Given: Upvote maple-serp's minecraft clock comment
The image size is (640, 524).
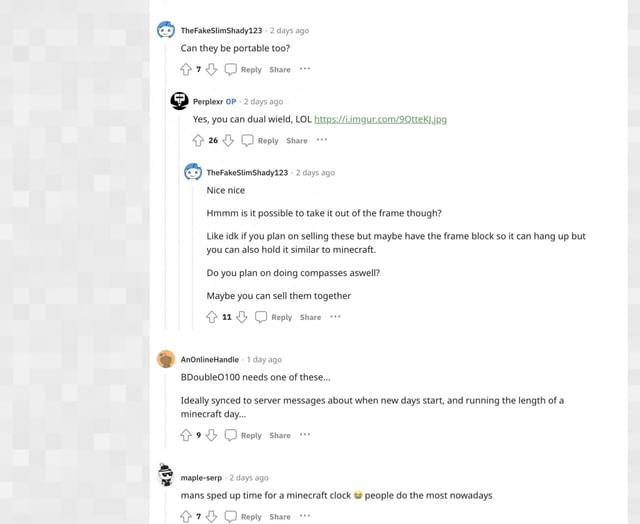Looking at the screenshot, I should click(x=186, y=517).
